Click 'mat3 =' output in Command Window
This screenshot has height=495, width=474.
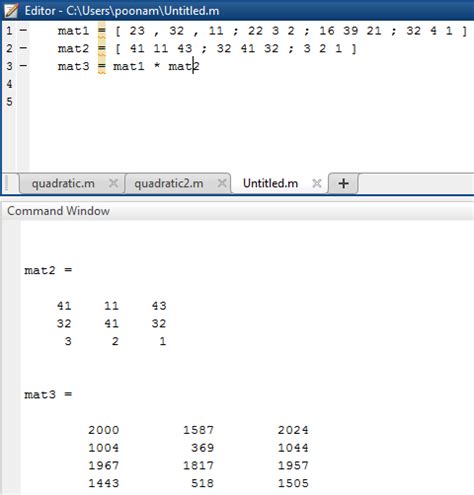pyautogui.click(x=48, y=395)
